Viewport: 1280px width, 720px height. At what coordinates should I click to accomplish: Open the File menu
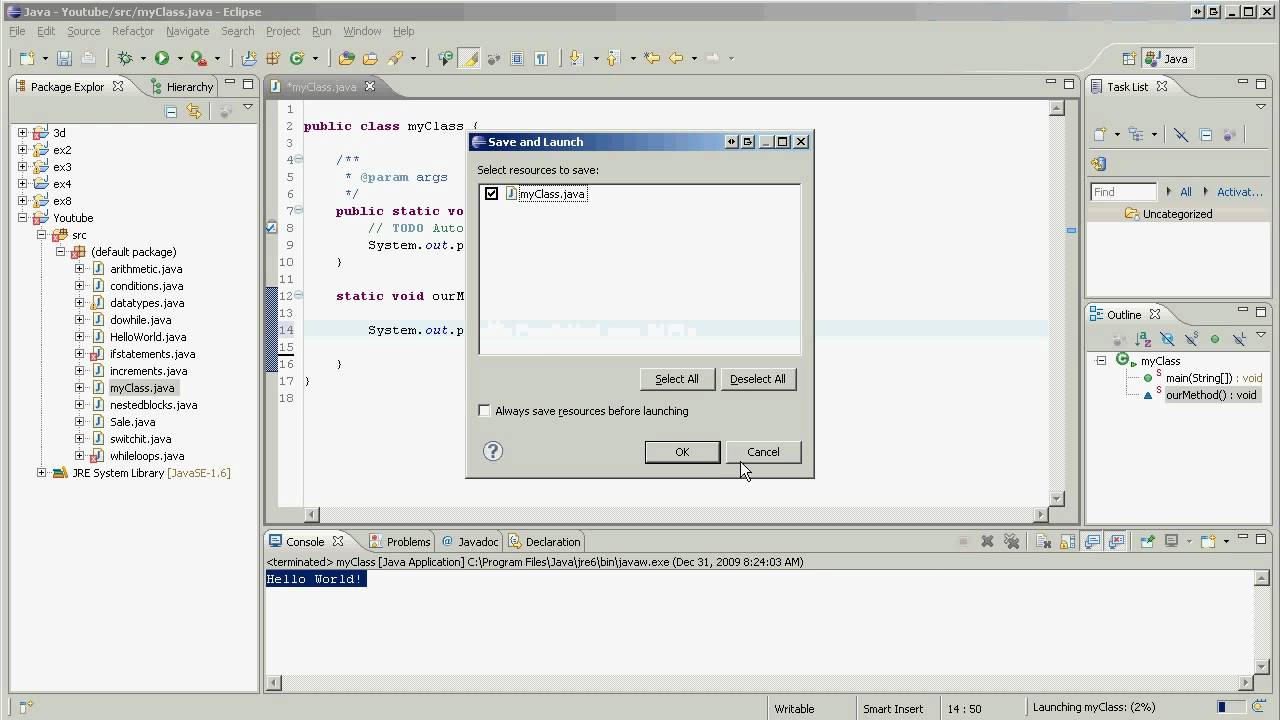coord(17,32)
